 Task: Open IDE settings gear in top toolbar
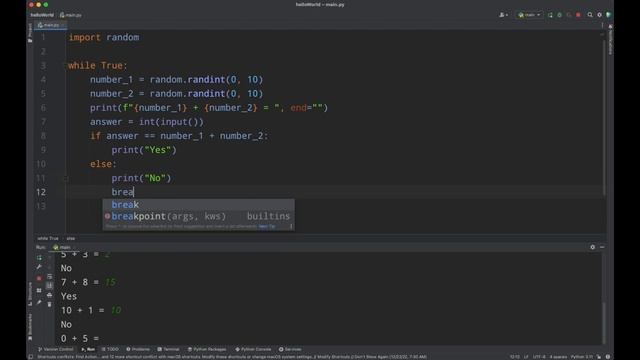599,15
